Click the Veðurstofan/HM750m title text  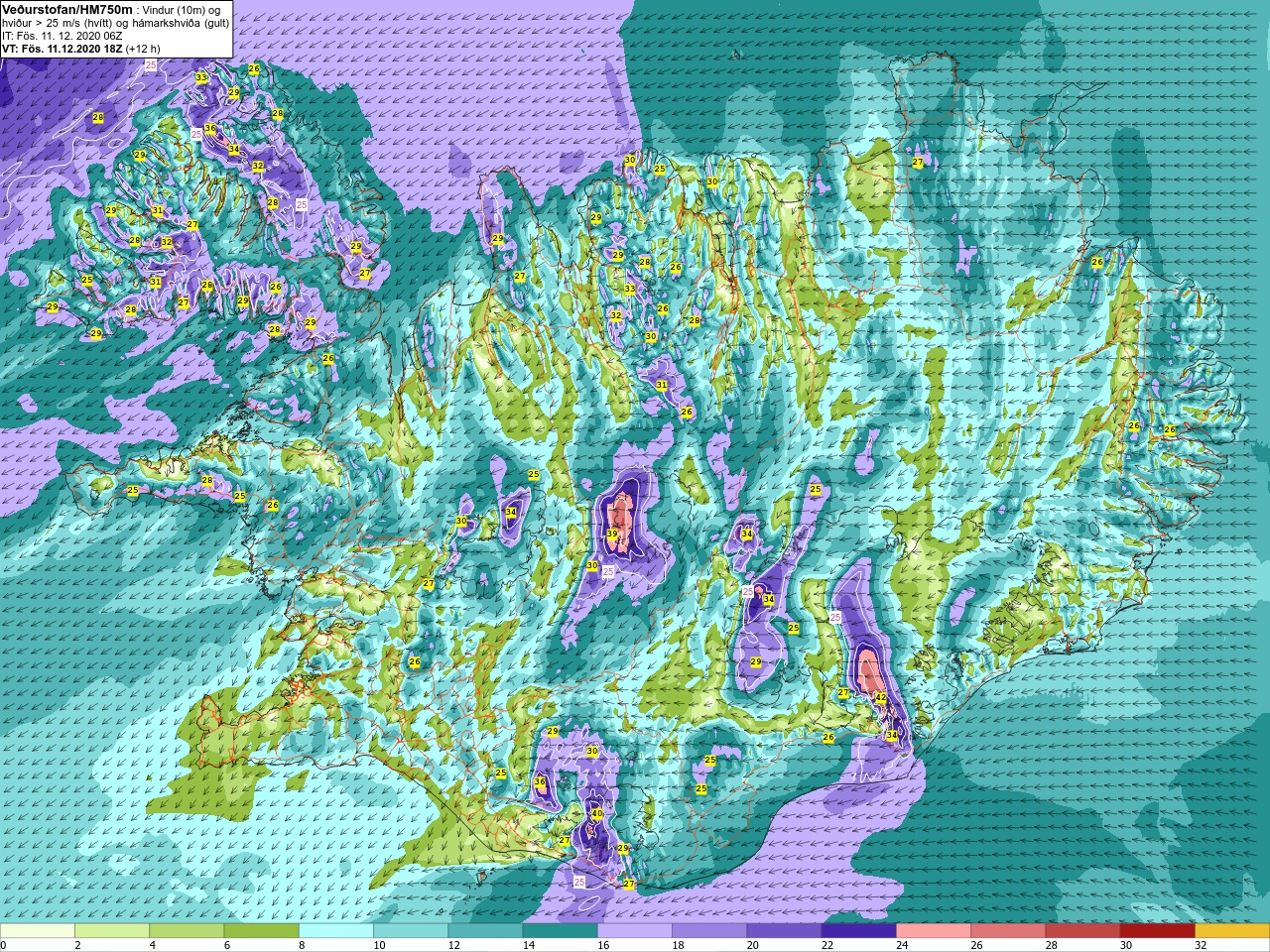tap(67, 9)
